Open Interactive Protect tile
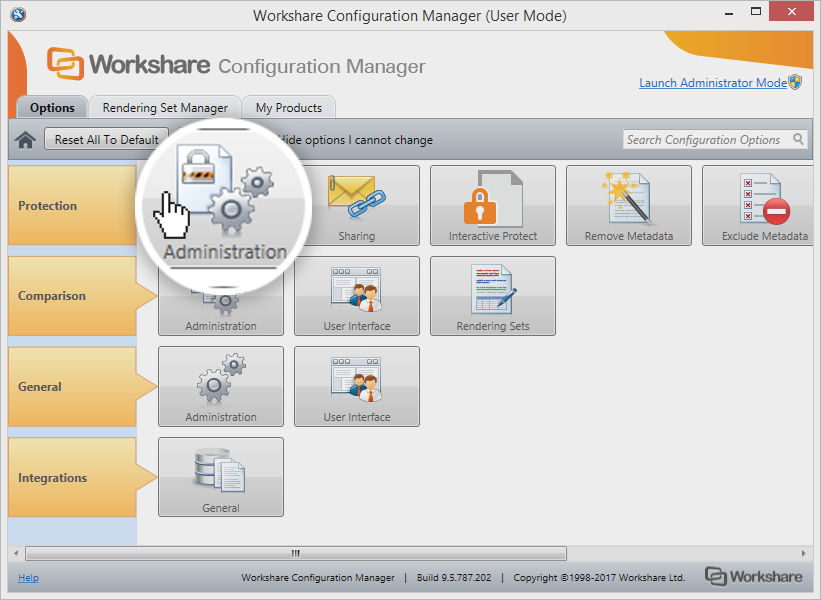The width and height of the screenshot is (821, 600). (x=493, y=205)
